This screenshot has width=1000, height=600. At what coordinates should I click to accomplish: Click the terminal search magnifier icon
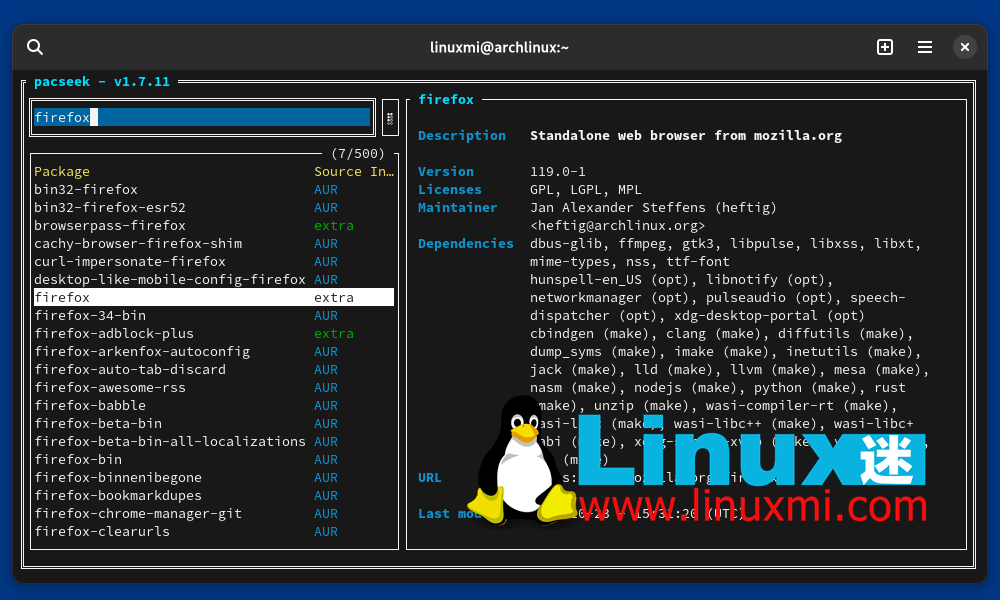(35, 47)
